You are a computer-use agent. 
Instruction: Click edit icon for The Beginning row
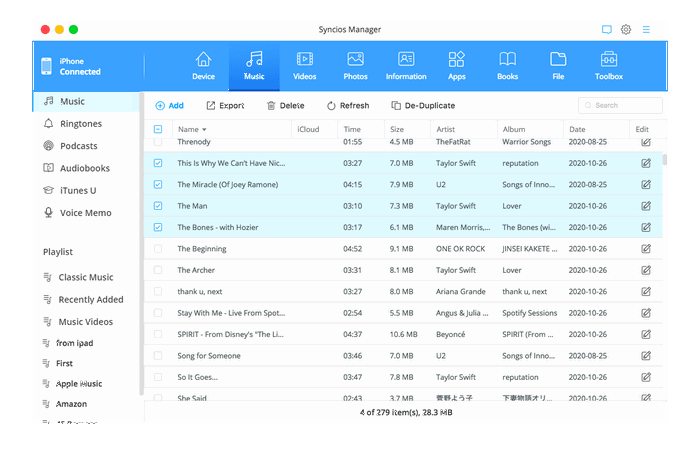(645, 249)
